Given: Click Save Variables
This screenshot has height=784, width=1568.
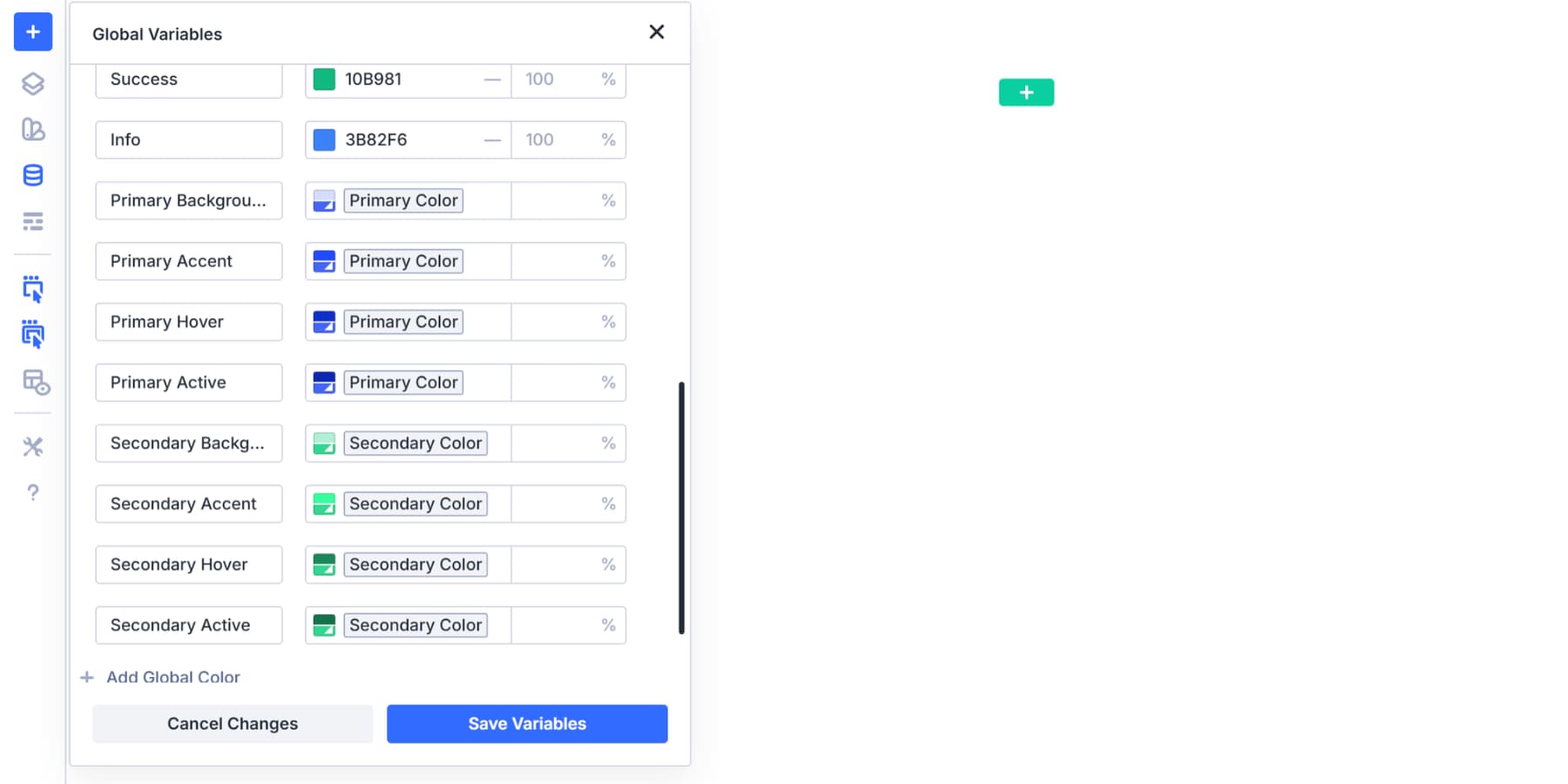Looking at the screenshot, I should 526,723.
